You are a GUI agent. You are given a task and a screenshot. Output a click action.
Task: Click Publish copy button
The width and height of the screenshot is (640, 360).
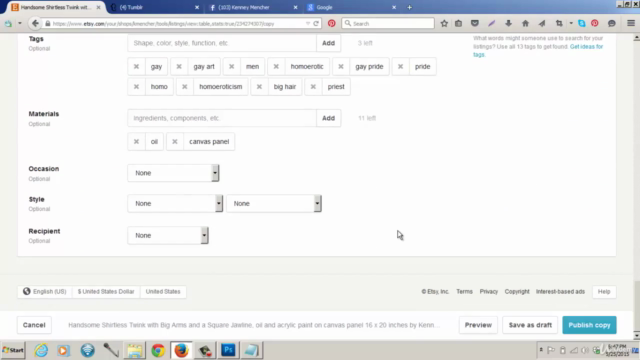click(x=589, y=325)
